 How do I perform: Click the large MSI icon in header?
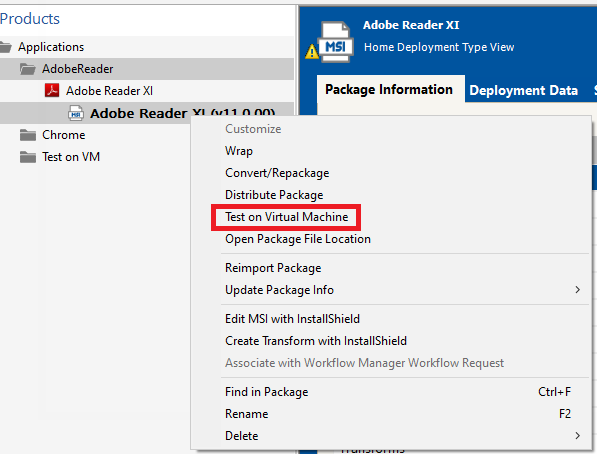(x=336, y=42)
